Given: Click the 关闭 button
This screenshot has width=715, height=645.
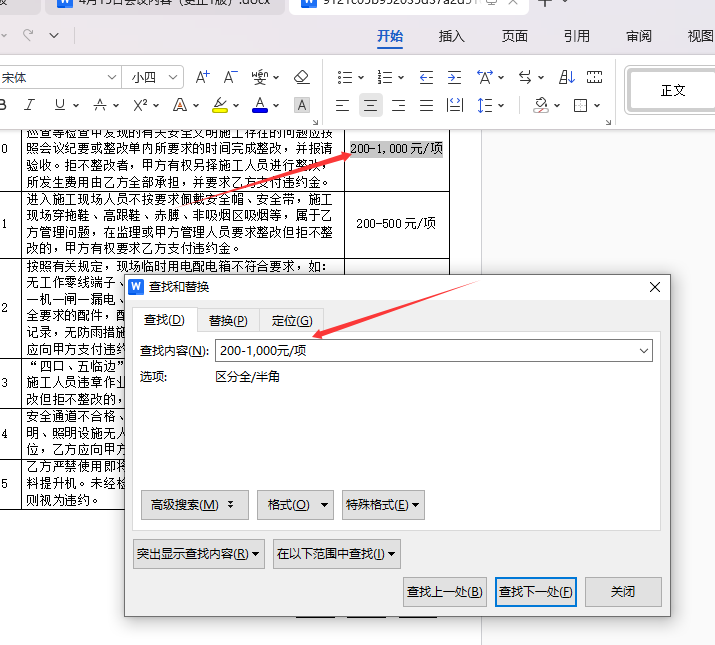Looking at the screenshot, I should click(x=623, y=592).
